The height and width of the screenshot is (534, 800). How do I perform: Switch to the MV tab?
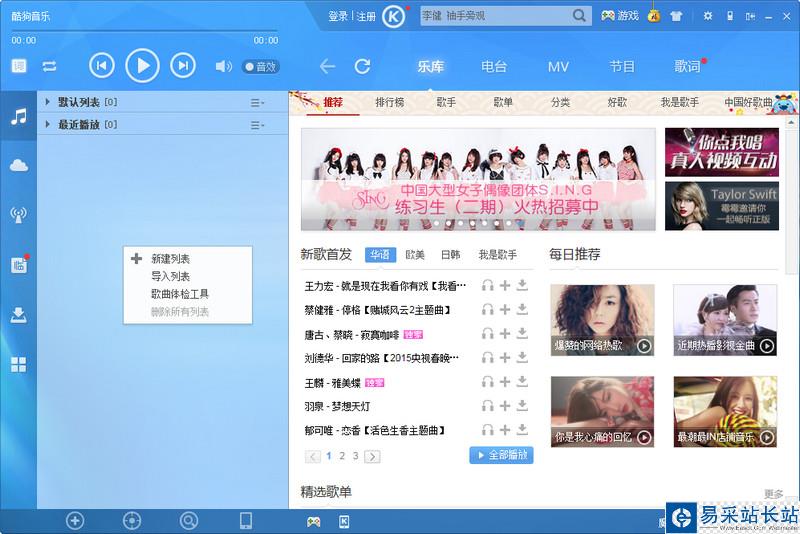[558, 67]
